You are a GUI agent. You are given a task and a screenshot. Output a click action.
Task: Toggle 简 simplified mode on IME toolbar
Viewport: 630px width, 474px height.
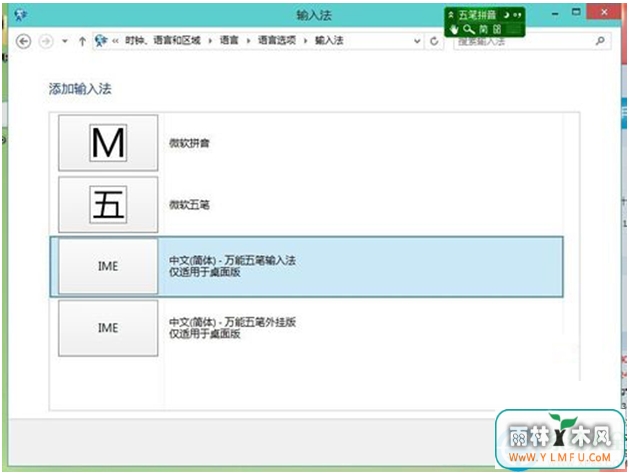[483, 29]
